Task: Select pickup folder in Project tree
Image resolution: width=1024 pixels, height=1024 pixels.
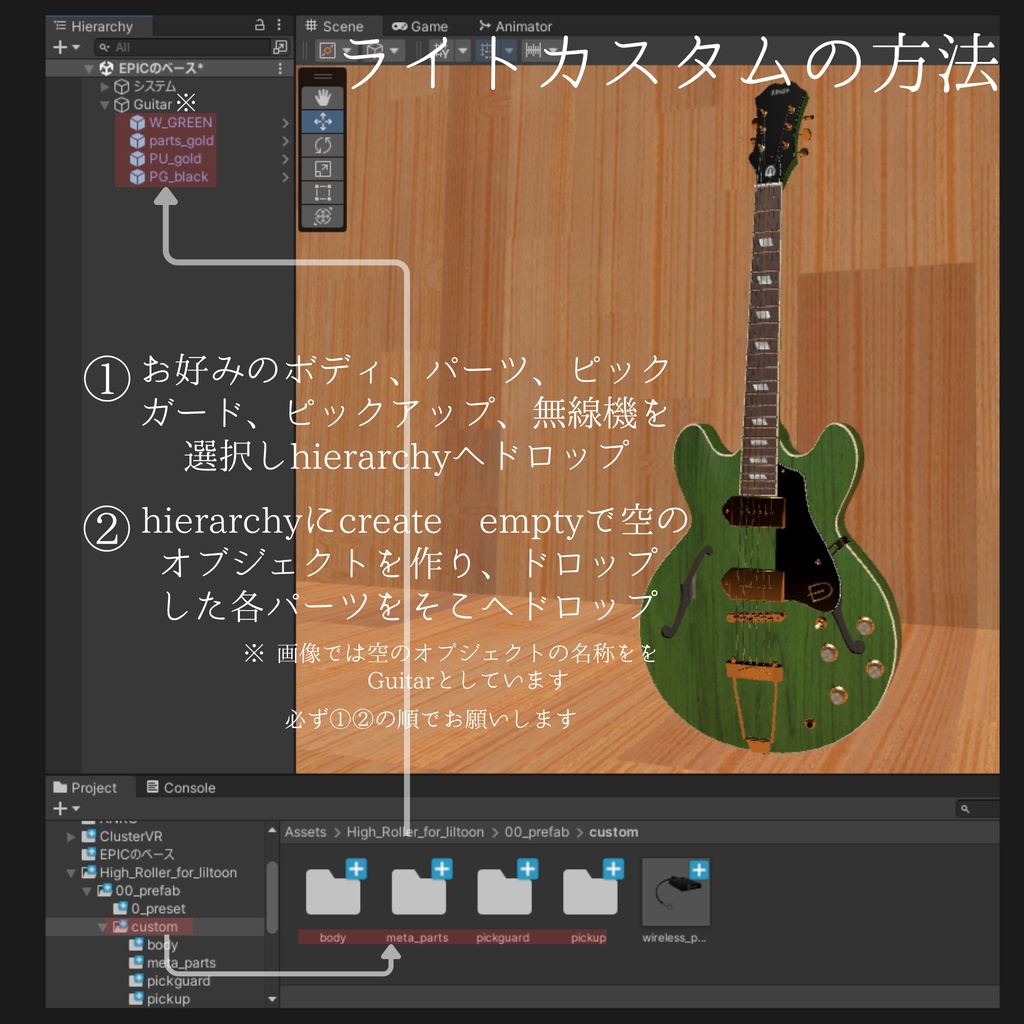Action: [x=160, y=999]
